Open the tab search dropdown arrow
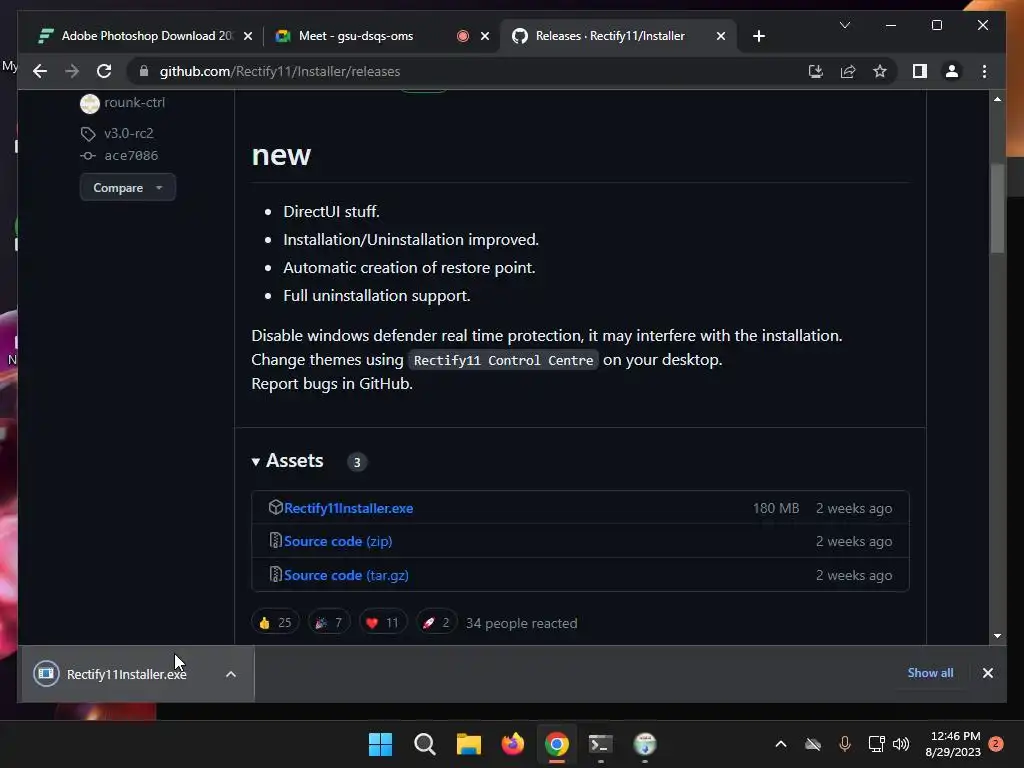1024x768 pixels. pyautogui.click(x=844, y=25)
